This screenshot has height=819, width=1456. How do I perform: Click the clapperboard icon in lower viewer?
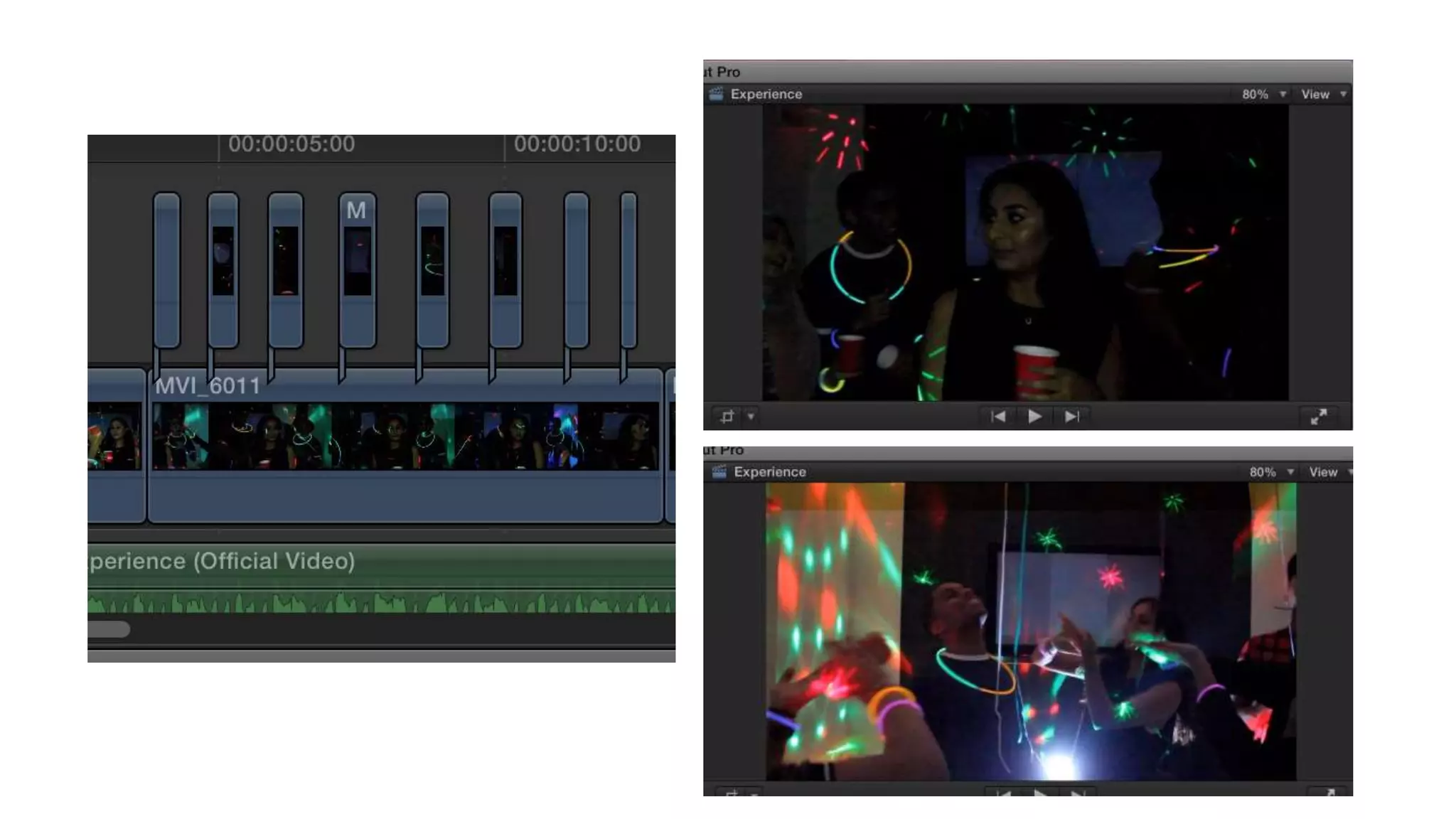tap(719, 472)
